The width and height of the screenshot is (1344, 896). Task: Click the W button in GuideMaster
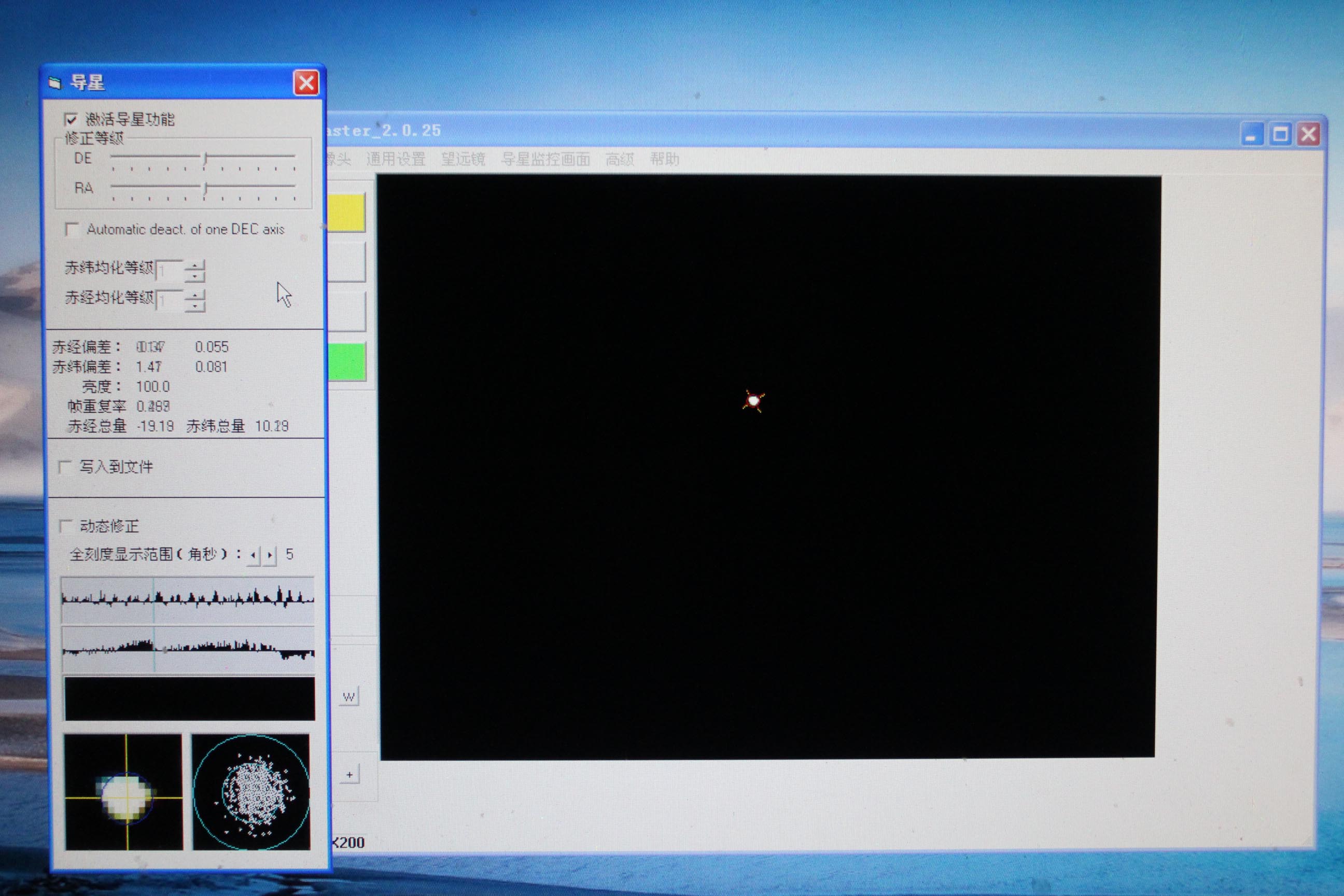[x=349, y=696]
